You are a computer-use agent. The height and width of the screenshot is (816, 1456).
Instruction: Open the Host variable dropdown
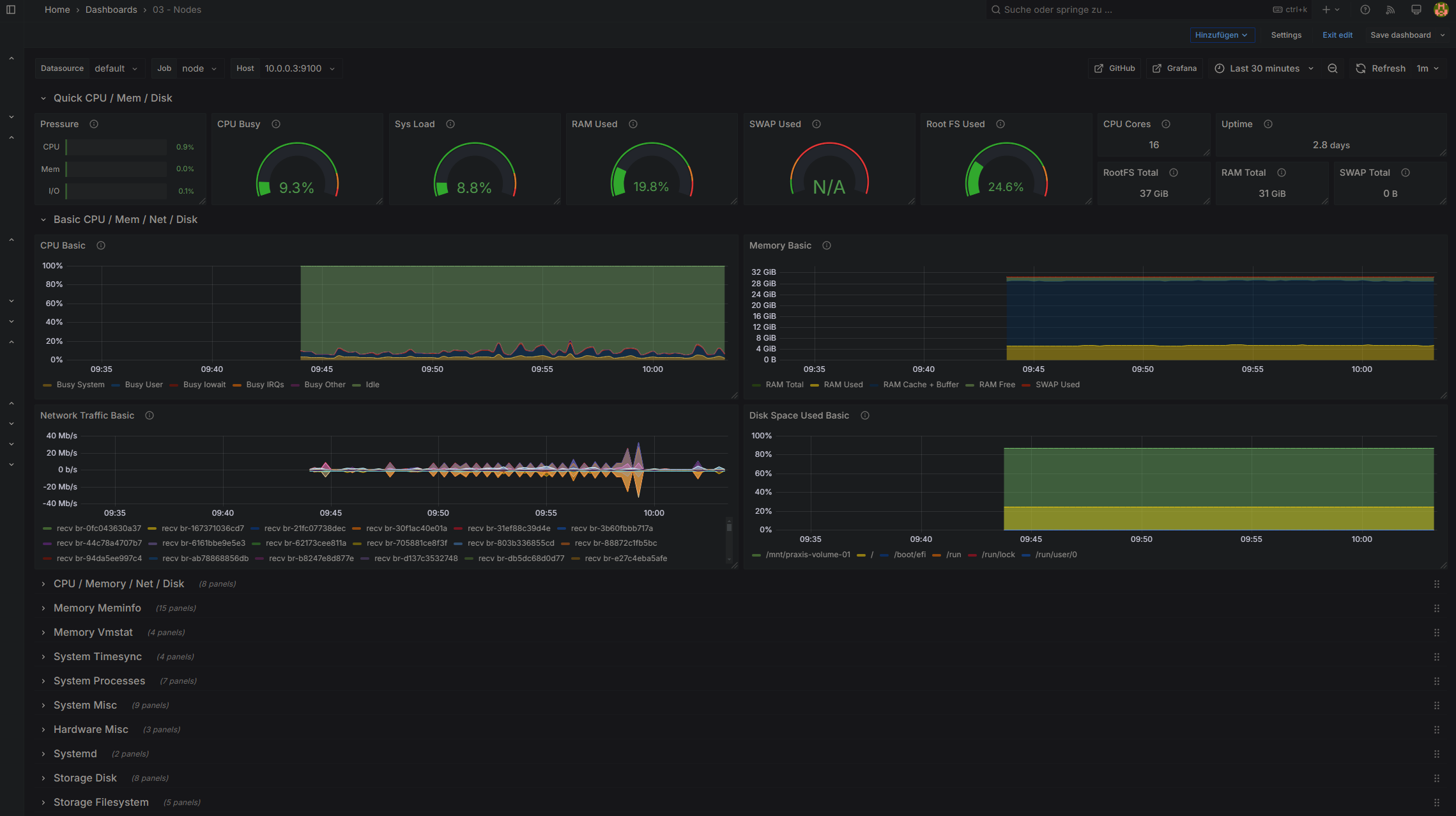[x=300, y=68]
